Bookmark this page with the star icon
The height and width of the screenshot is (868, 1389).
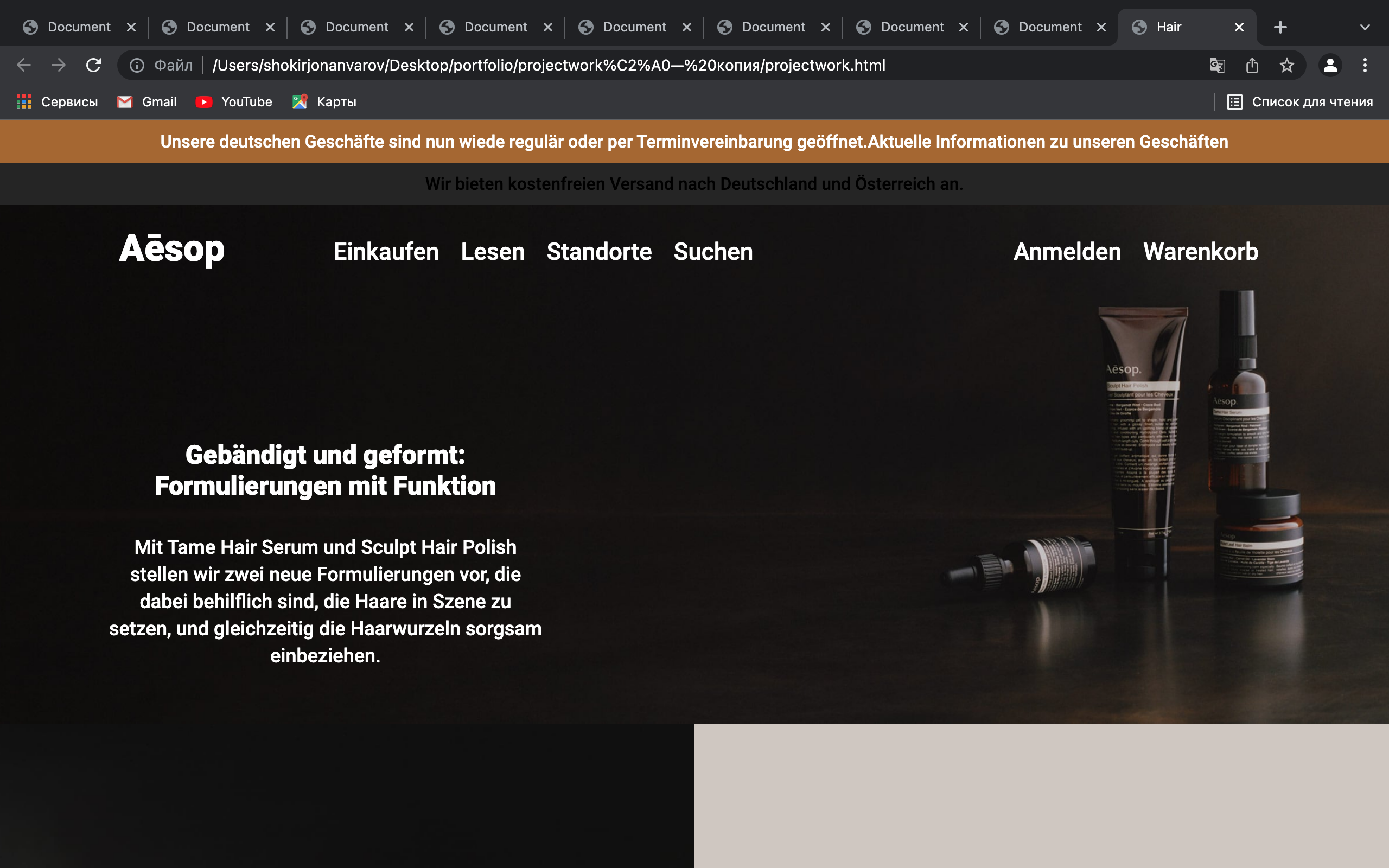tap(1287, 66)
